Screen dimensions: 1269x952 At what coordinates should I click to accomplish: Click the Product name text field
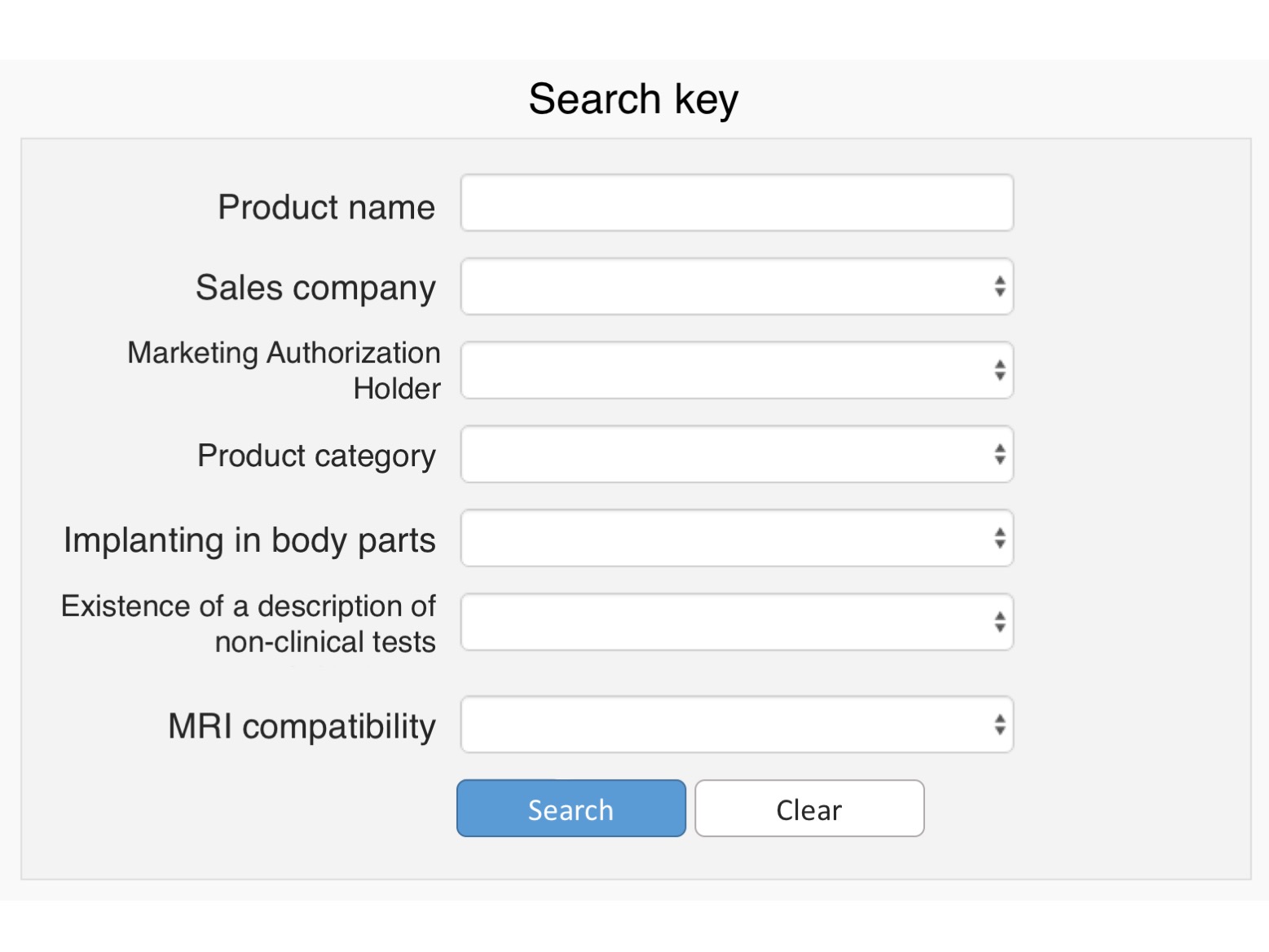(x=737, y=203)
